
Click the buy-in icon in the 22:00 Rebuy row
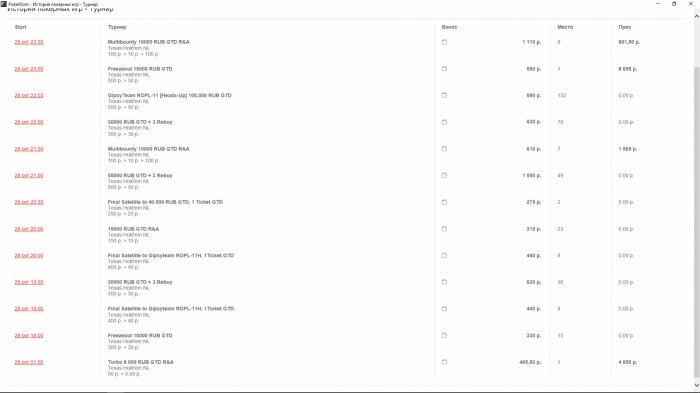pyautogui.click(x=444, y=122)
